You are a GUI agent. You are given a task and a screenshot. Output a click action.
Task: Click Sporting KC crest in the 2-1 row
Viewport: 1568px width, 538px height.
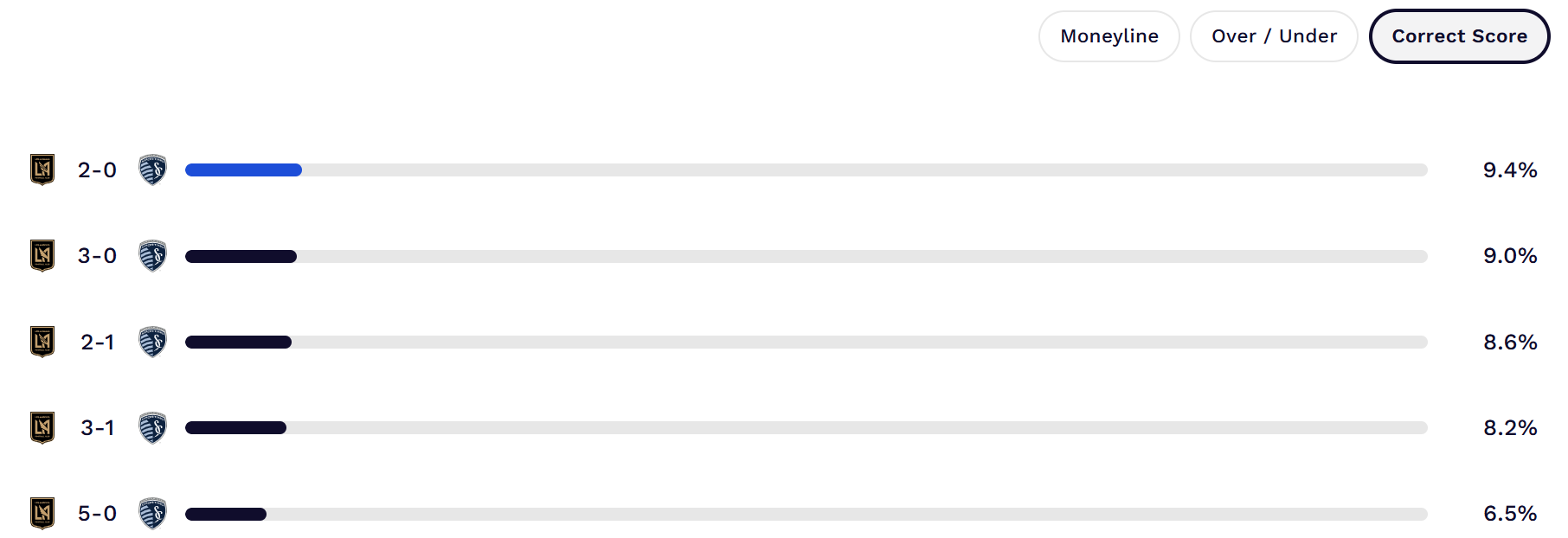coord(152,342)
